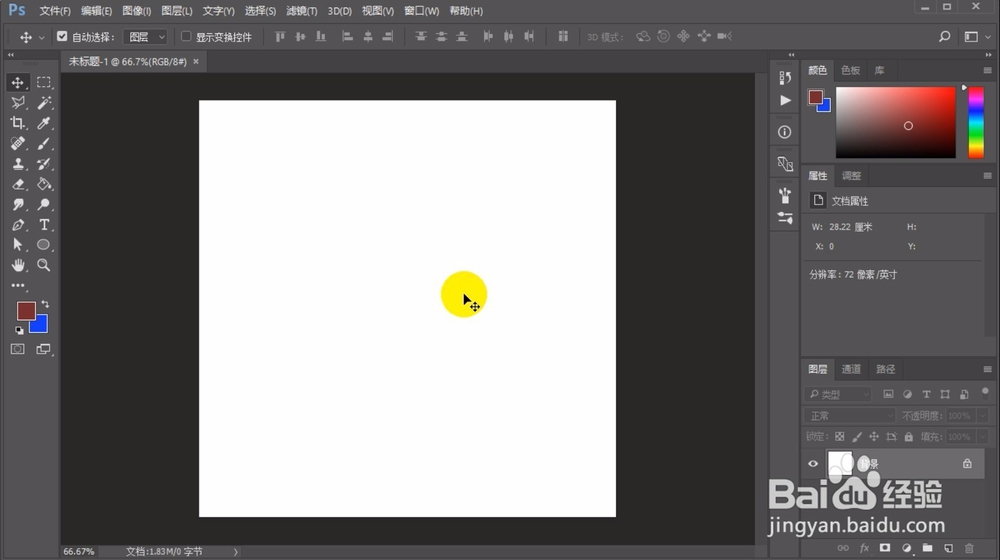Select the Zoom tool
1000x560 pixels.
[43, 265]
